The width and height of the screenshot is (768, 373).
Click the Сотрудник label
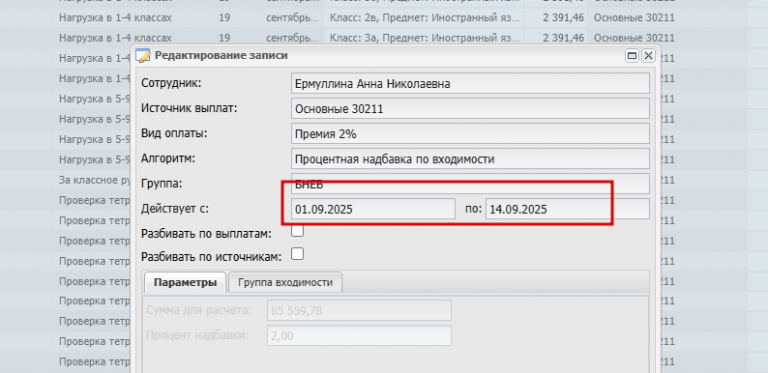pyautogui.click(x=171, y=83)
